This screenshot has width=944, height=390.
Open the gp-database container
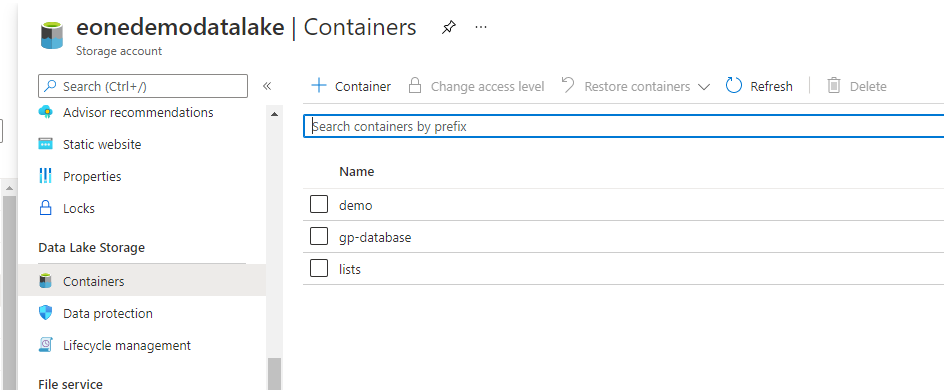pos(375,238)
